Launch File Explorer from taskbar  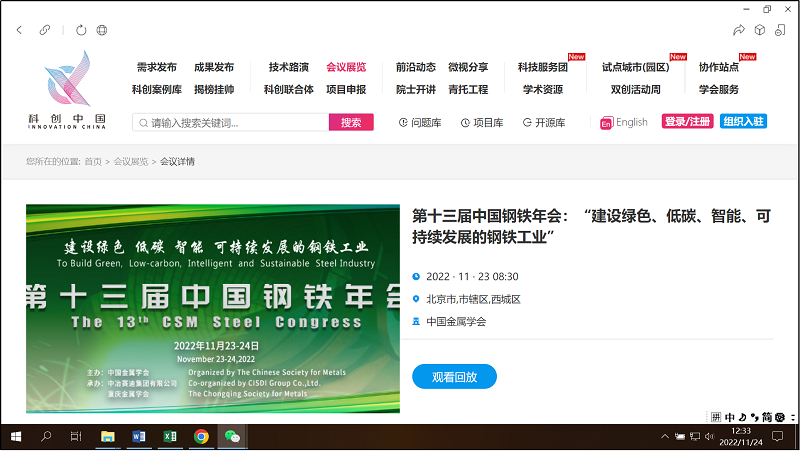[x=108, y=437]
